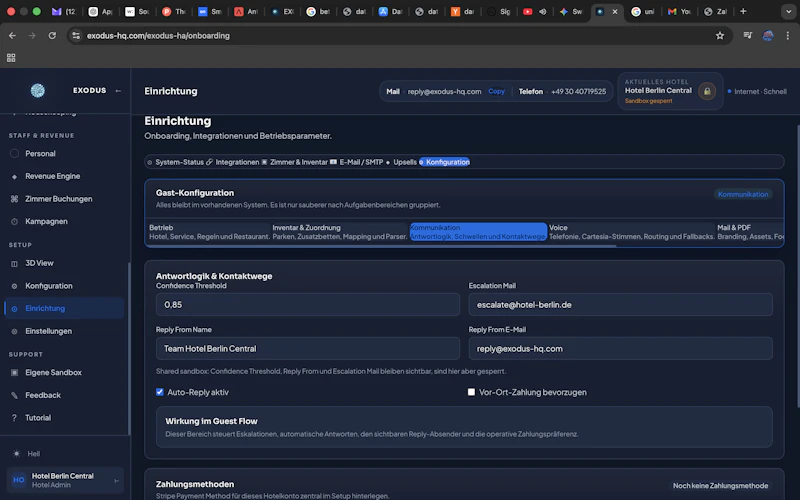This screenshot has width=800, height=500.
Task: Click into the Escalation Mail field
Action: click(620, 305)
